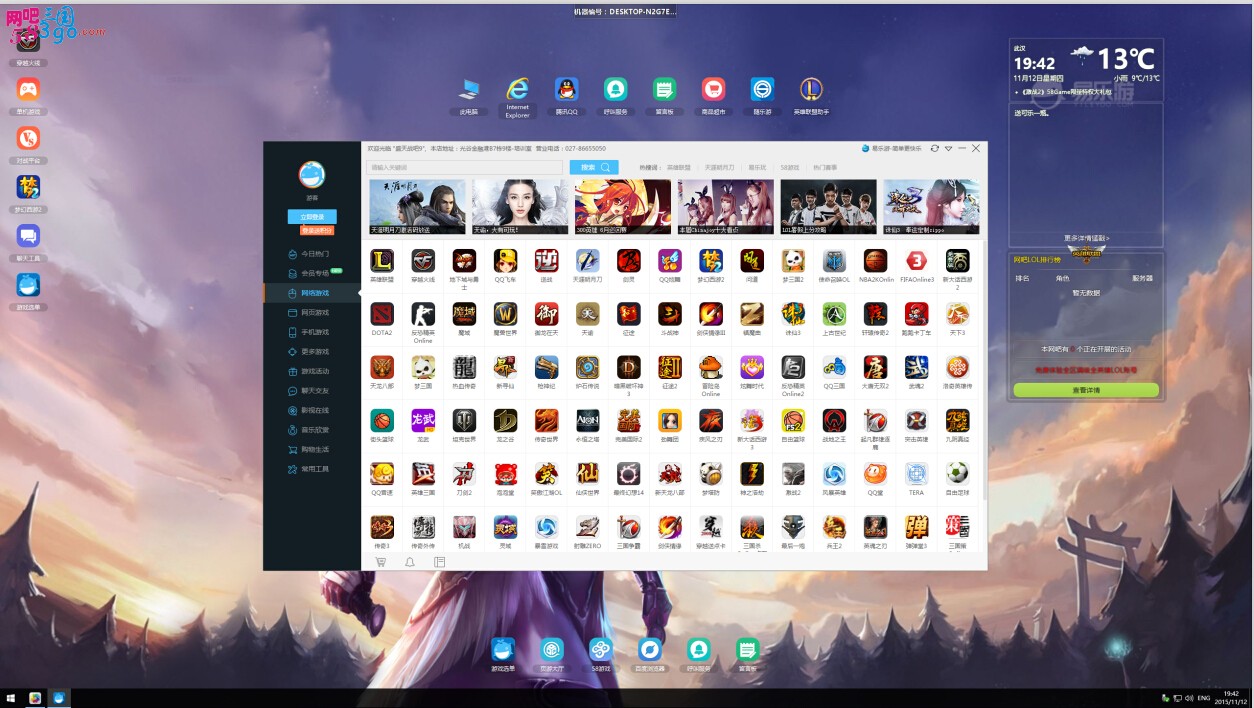Open the LOL赛事上分攻略 banner thumbnail
Image resolution: width=1254 pixels, height=708 pixels.
[828, 206]
